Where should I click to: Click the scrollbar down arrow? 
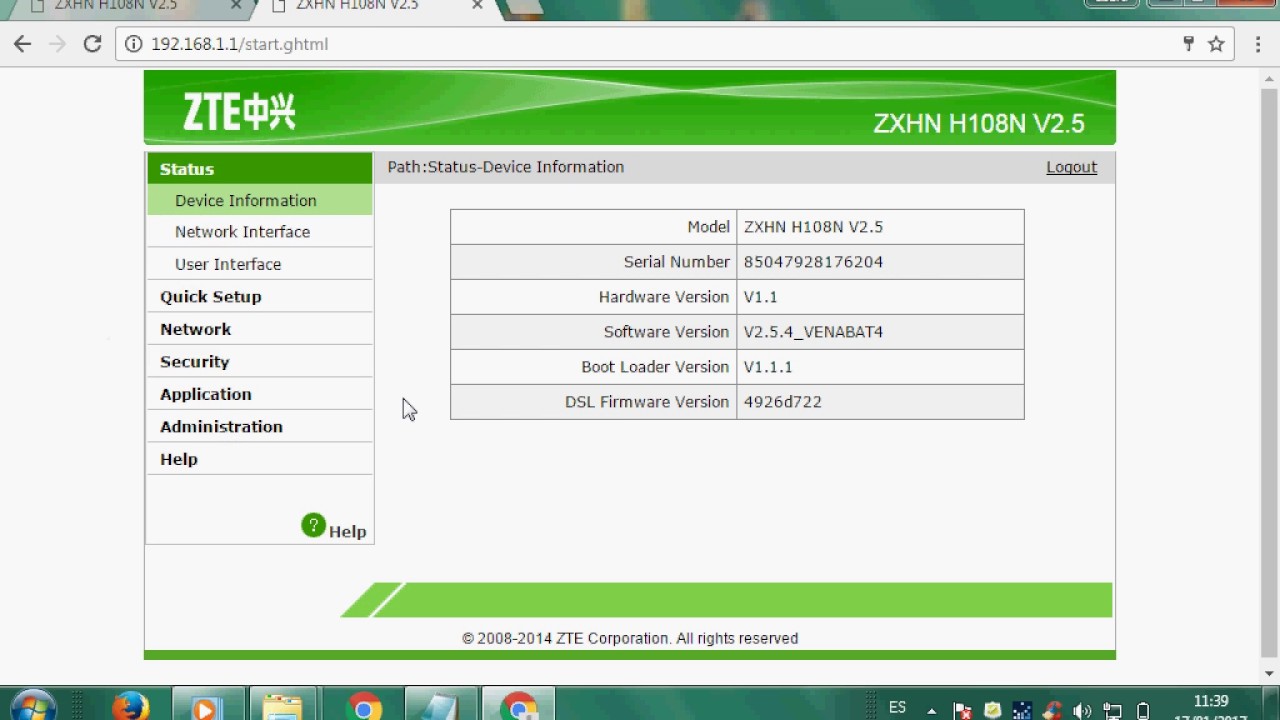(1270, 674)
